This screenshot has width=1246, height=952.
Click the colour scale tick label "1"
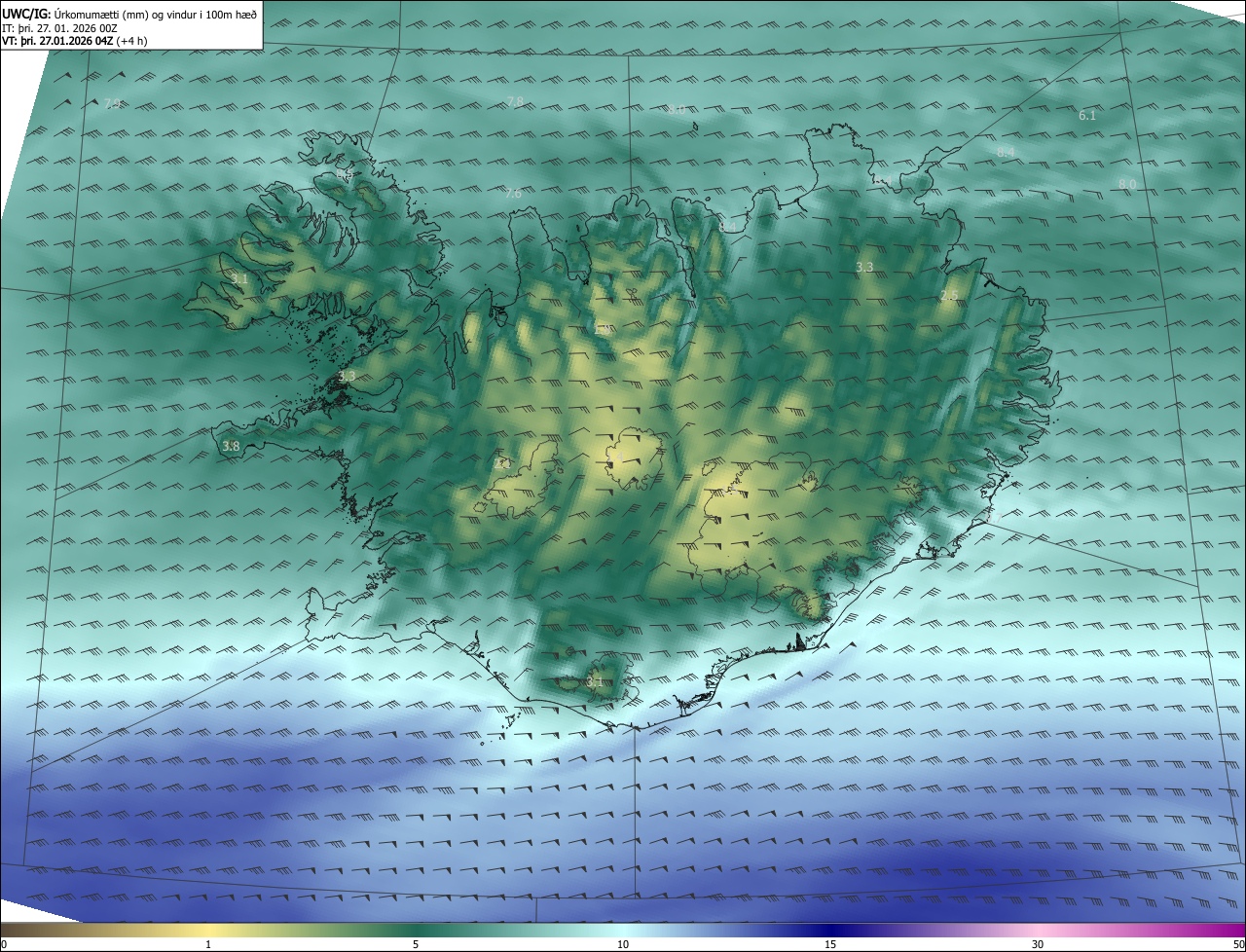tap(208, 944)
